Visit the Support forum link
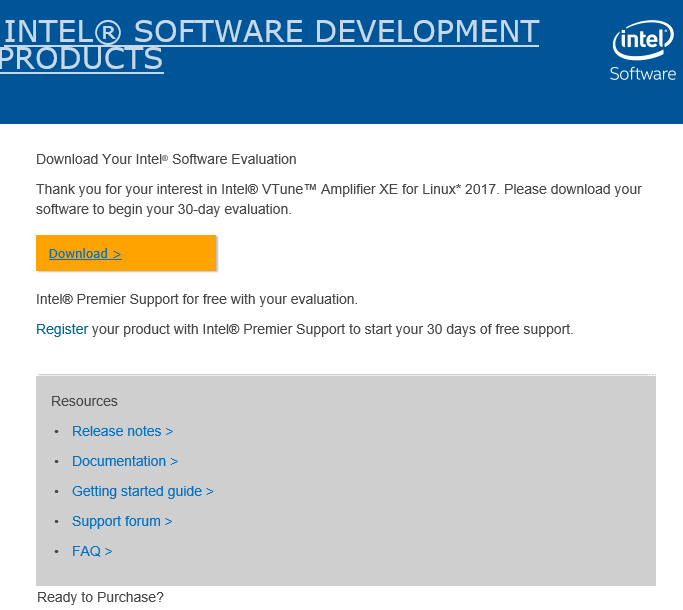This screenshot has width=683, height=610. 121,521
